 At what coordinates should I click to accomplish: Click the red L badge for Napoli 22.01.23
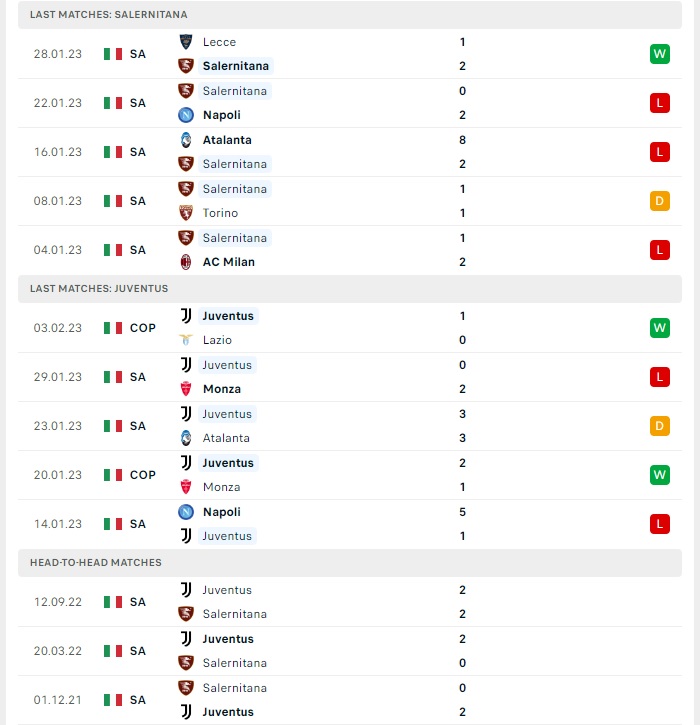point(659,103)
